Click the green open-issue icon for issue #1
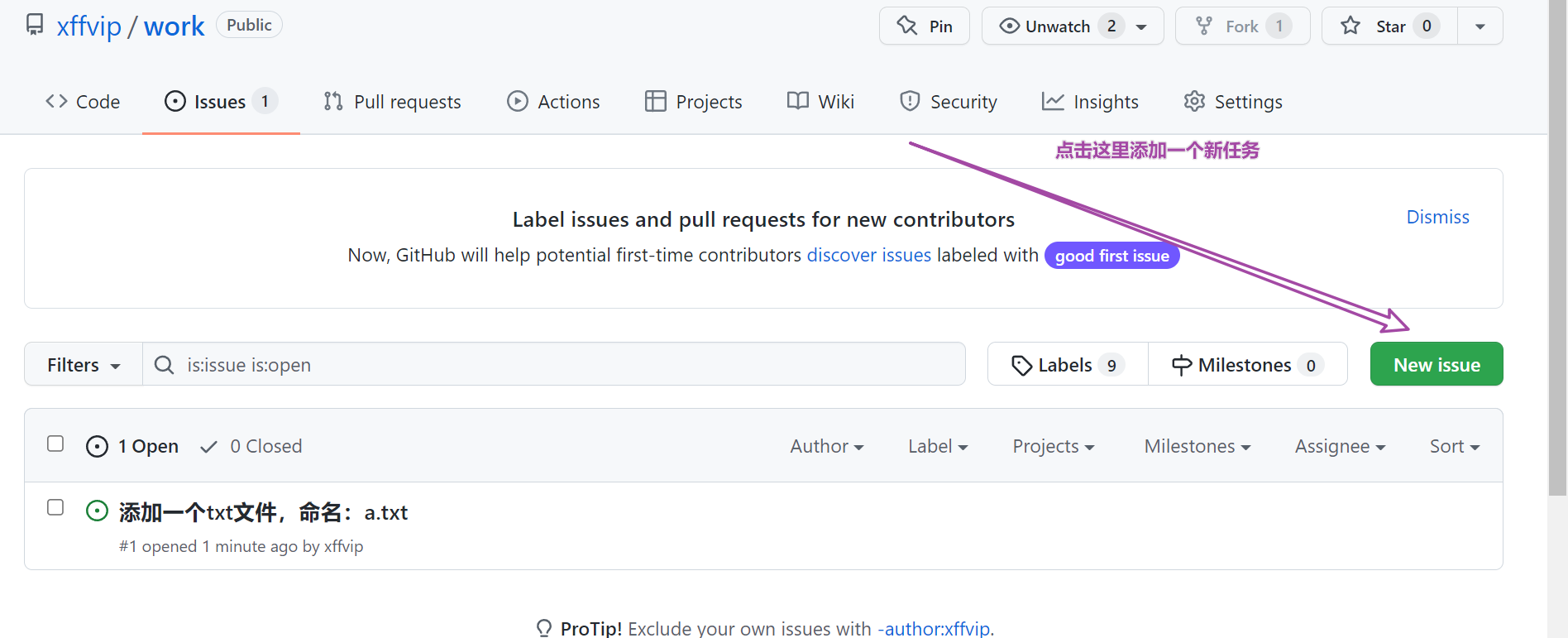 click(x=97, y=511)
